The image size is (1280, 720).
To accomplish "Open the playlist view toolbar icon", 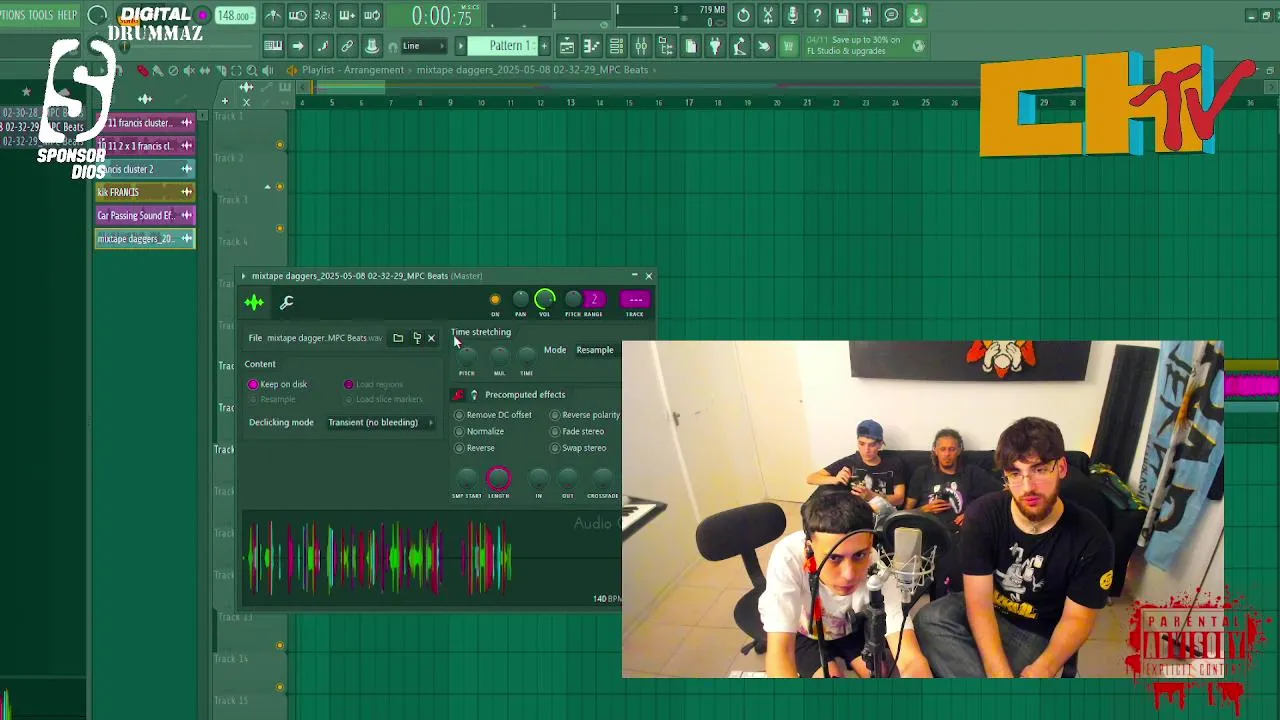I will [567, 46].
